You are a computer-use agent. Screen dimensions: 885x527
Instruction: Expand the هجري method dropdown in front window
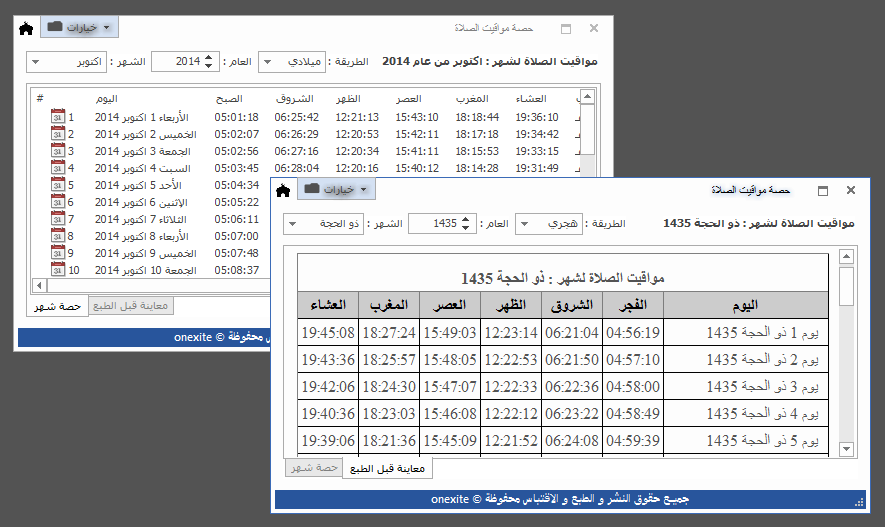tap(524, 224)
